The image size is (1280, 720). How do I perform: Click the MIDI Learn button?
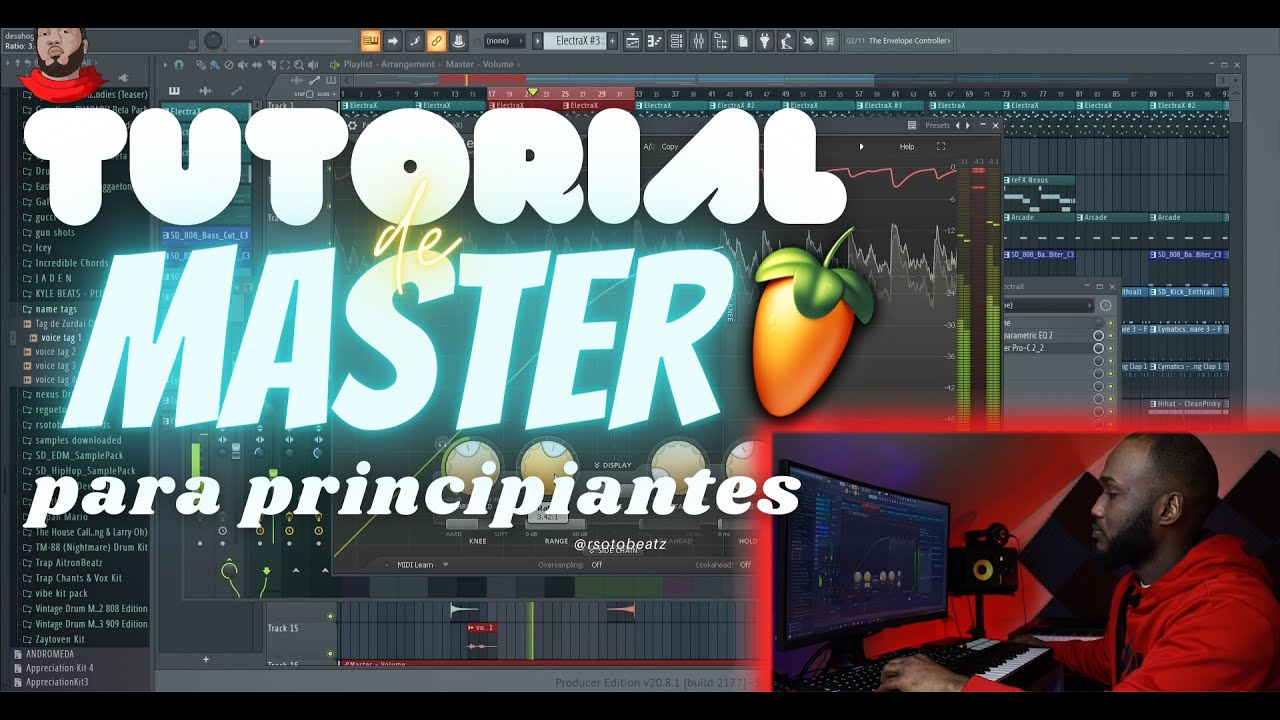[415, 565]
